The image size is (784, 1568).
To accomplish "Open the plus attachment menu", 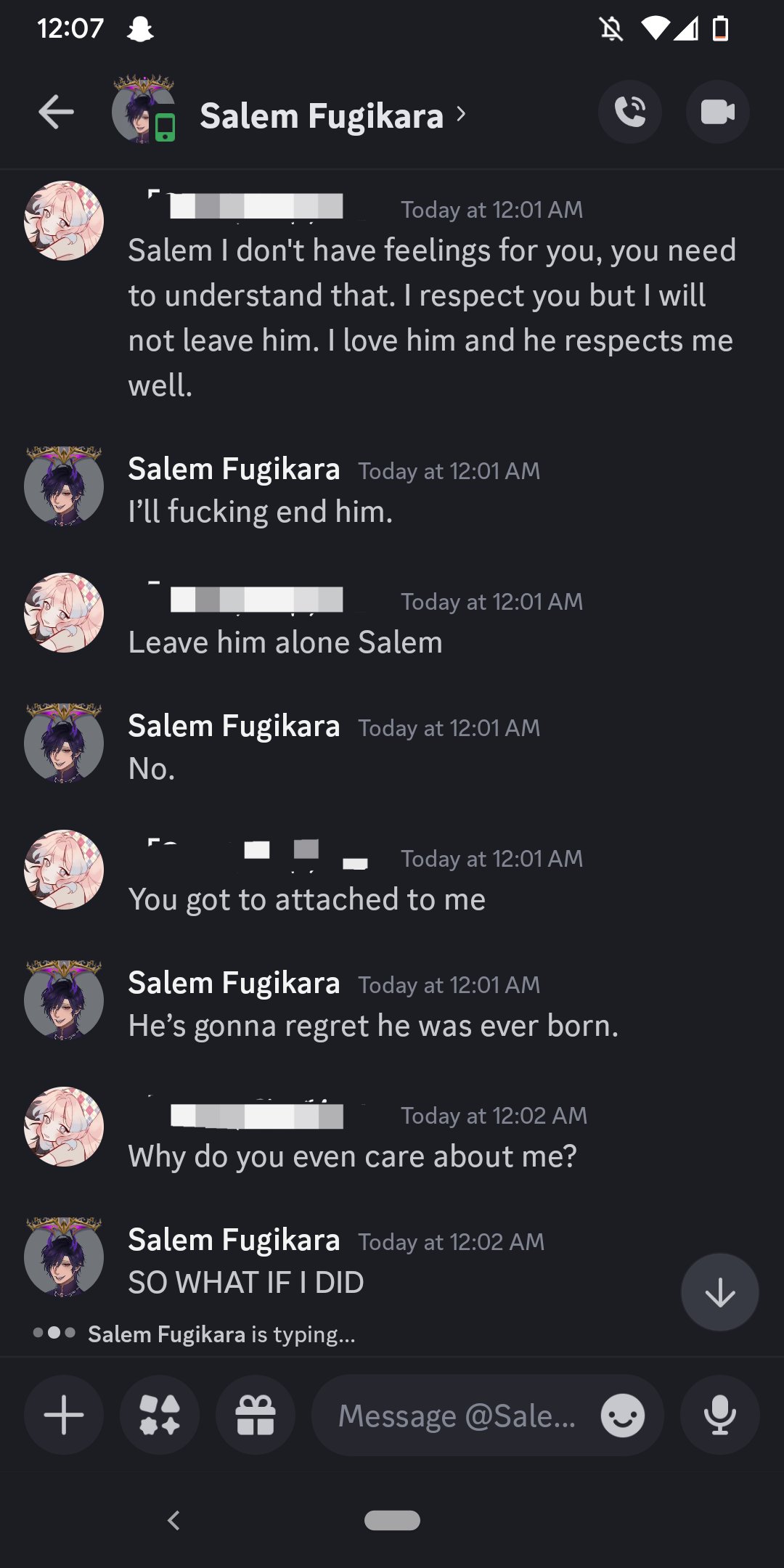I will (x=64, y=1415).
